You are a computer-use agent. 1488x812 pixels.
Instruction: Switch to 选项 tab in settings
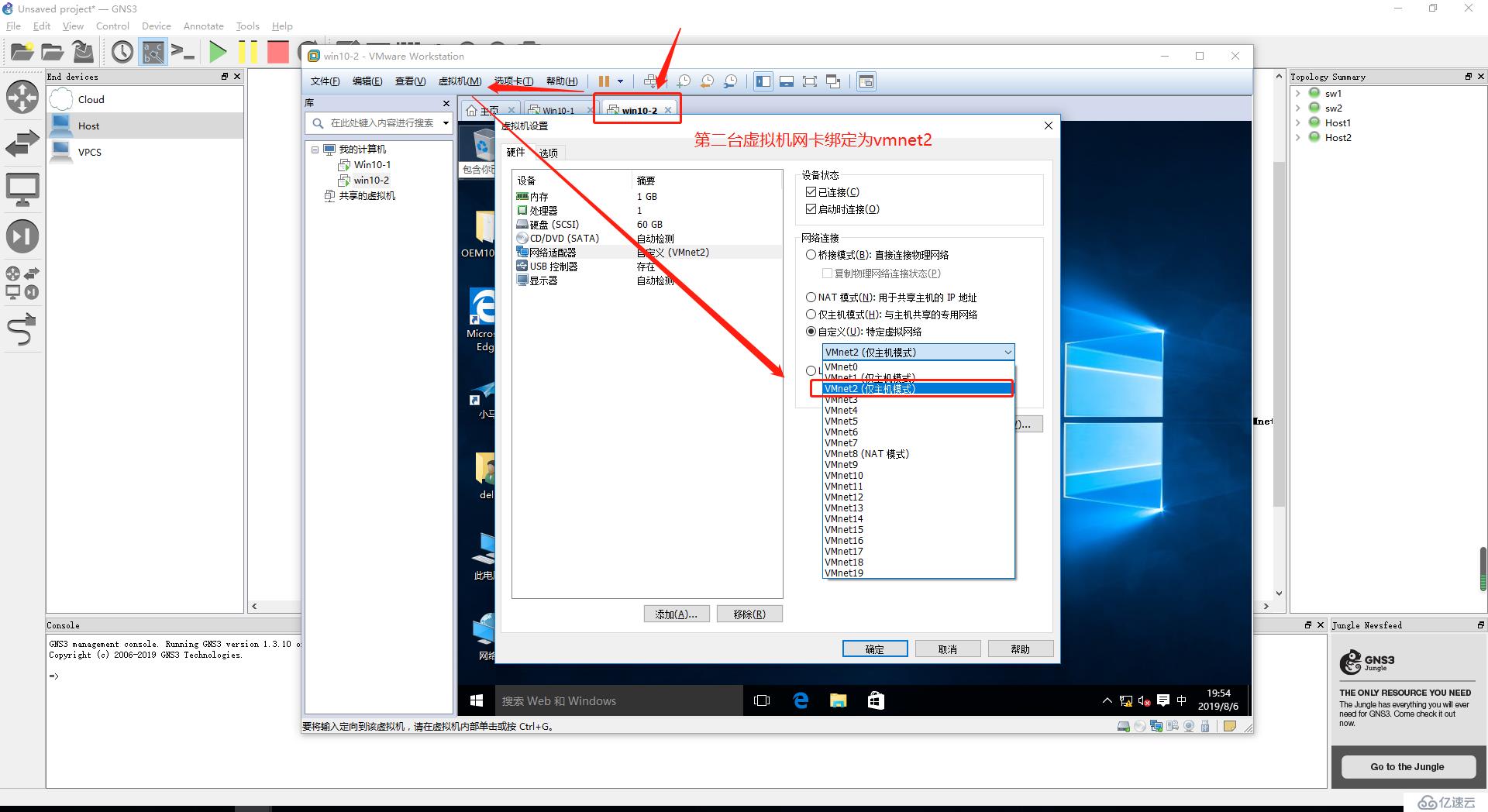(x=549, y=153)
